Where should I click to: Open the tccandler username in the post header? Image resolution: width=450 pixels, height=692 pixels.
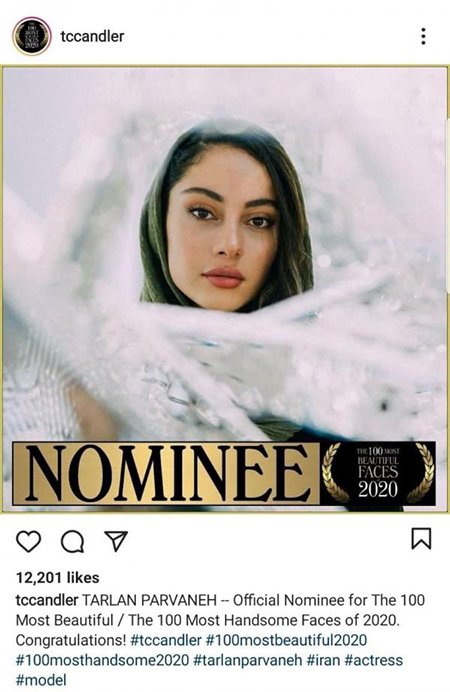[92, 36]
